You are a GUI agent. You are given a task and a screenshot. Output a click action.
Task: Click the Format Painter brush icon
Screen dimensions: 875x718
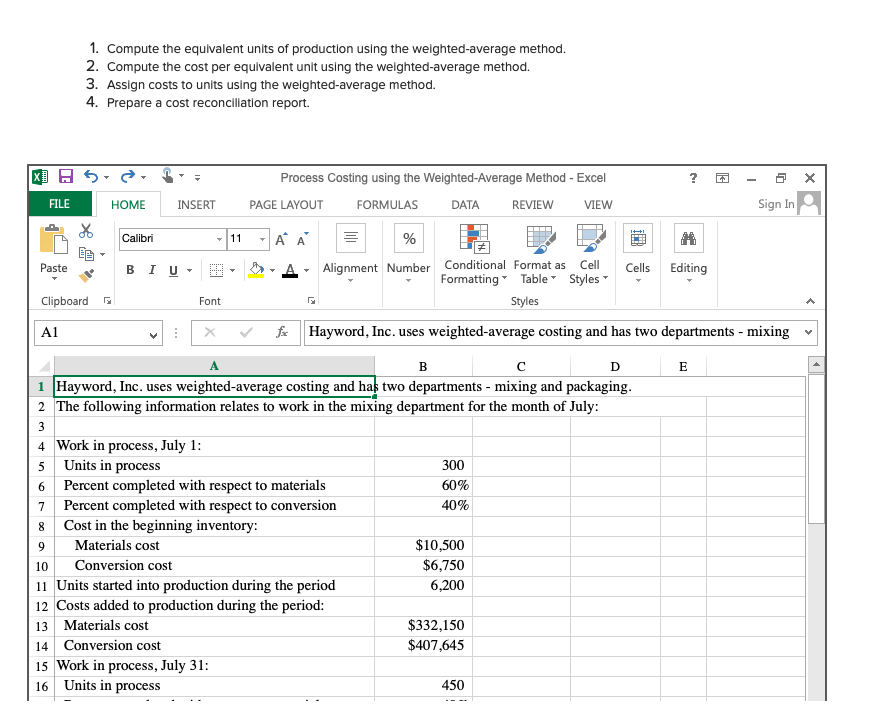coord(86,275)
